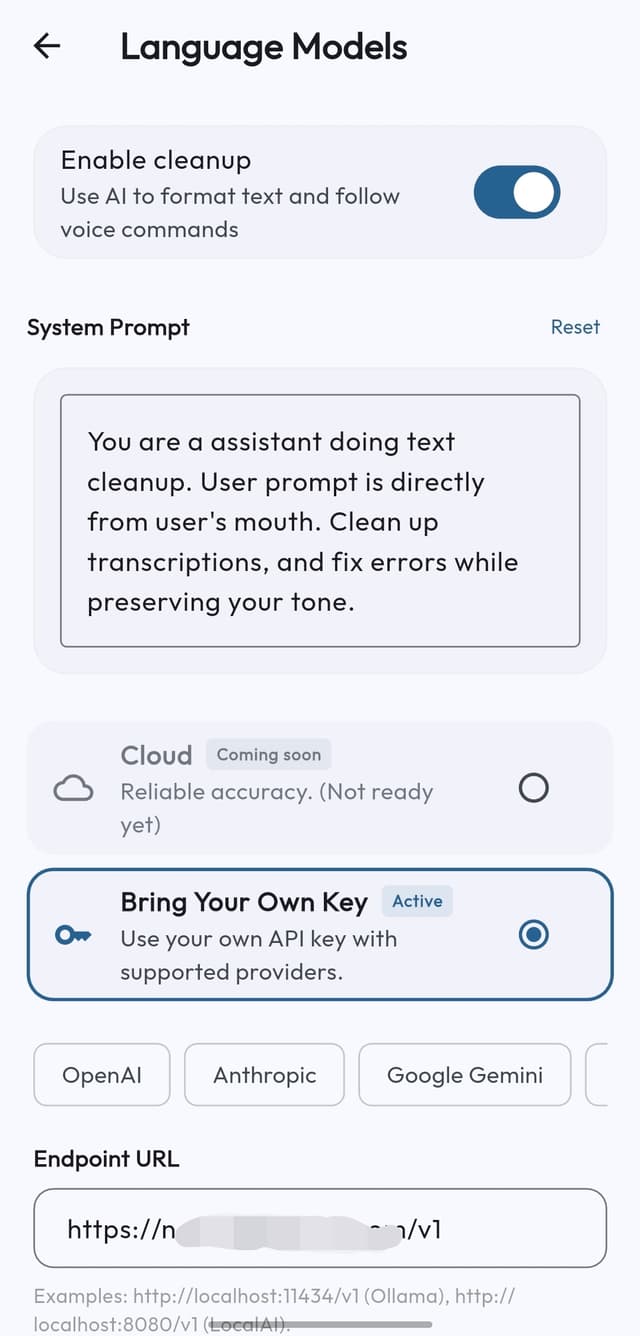The image size is (640, 1336).
Task: Go back using the arrow icon
Action: [x=47, y=46]
